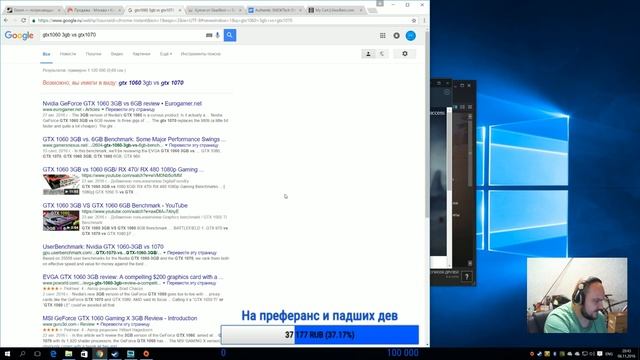Open Google notifications icon
The width and height of the screenshot is (640, 360).
pos(396,36)
